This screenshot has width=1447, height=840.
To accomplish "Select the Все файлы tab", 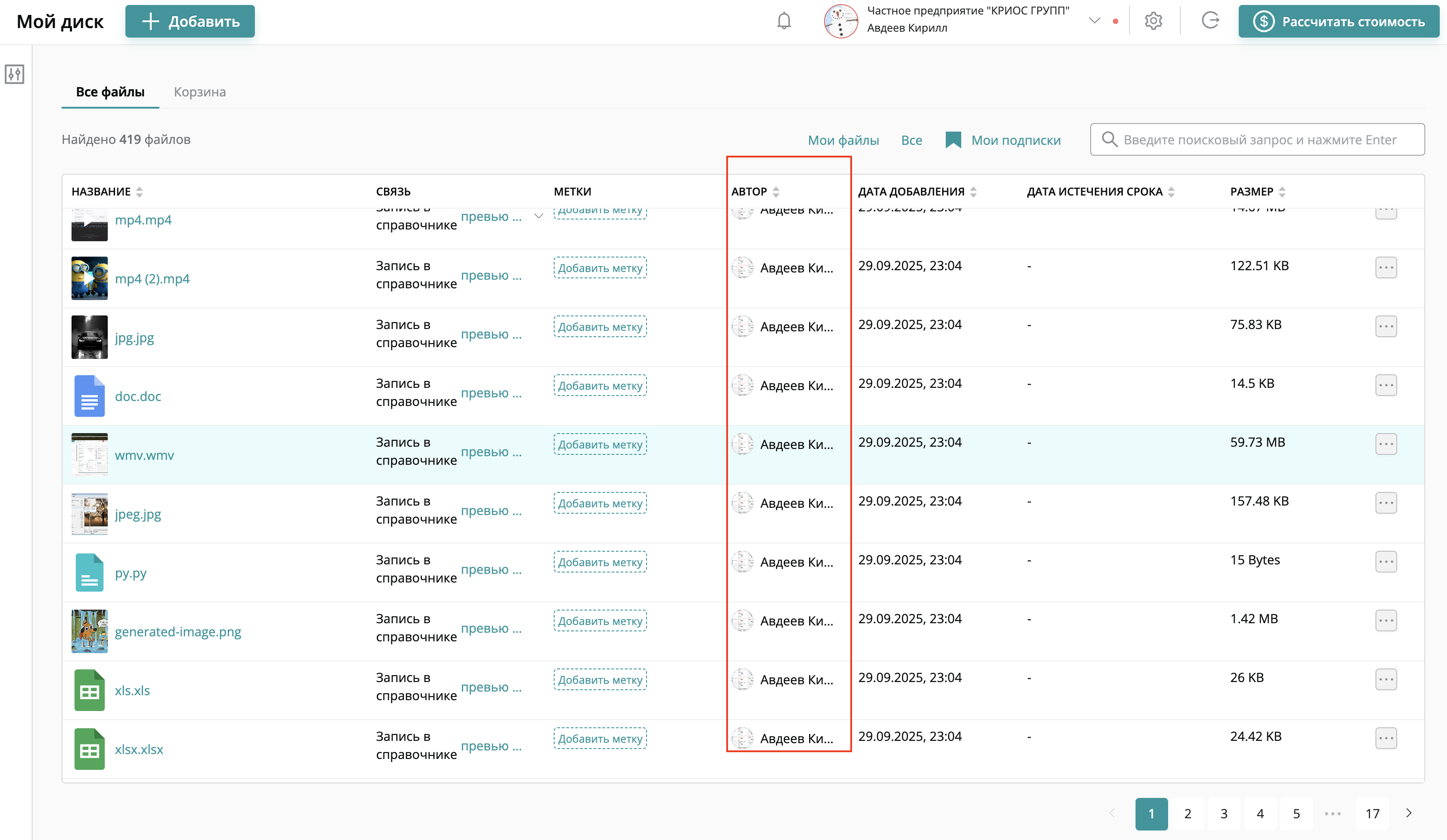I will (x=110, y=92).
